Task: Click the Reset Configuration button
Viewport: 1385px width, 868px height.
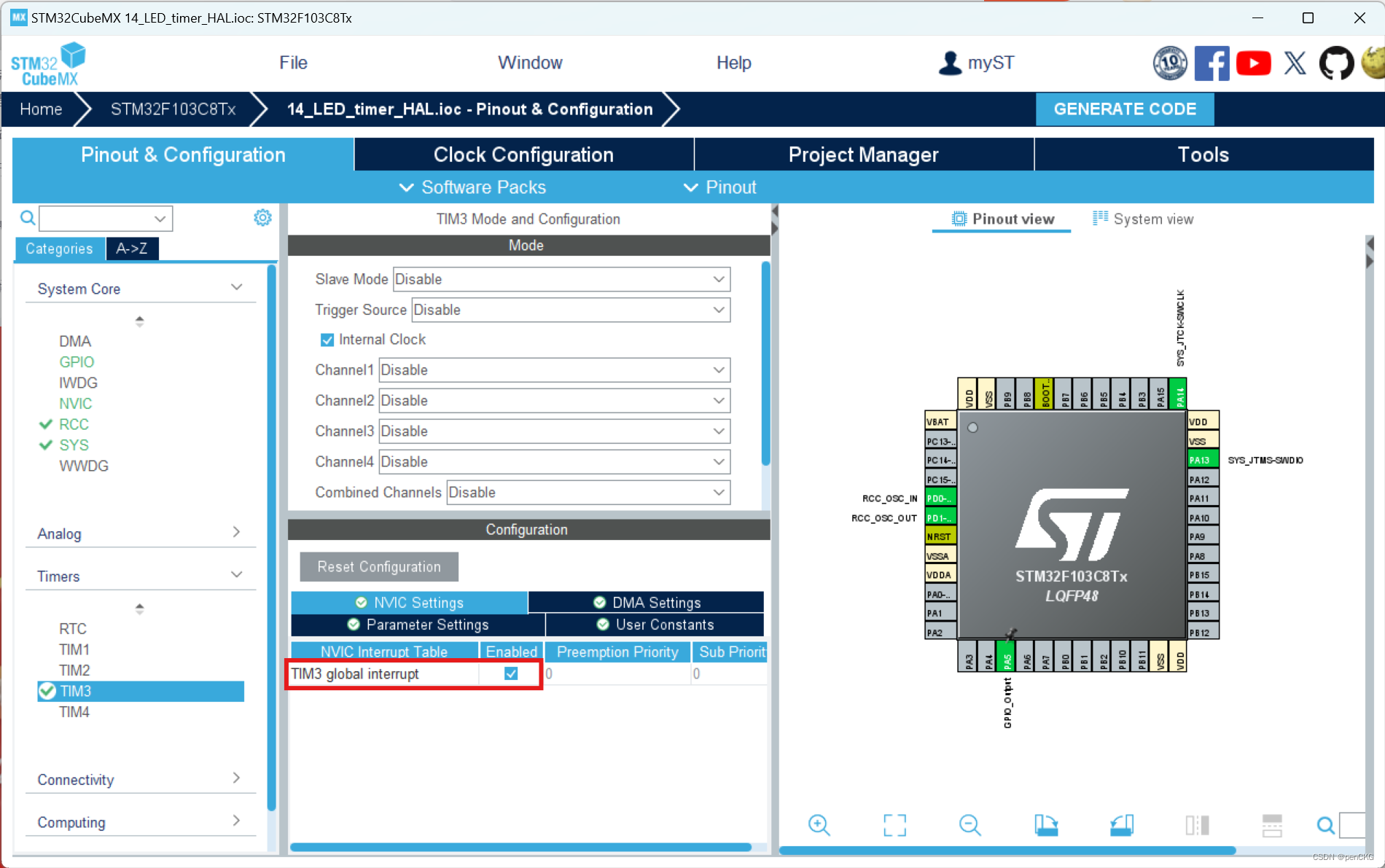Action: 378,566
